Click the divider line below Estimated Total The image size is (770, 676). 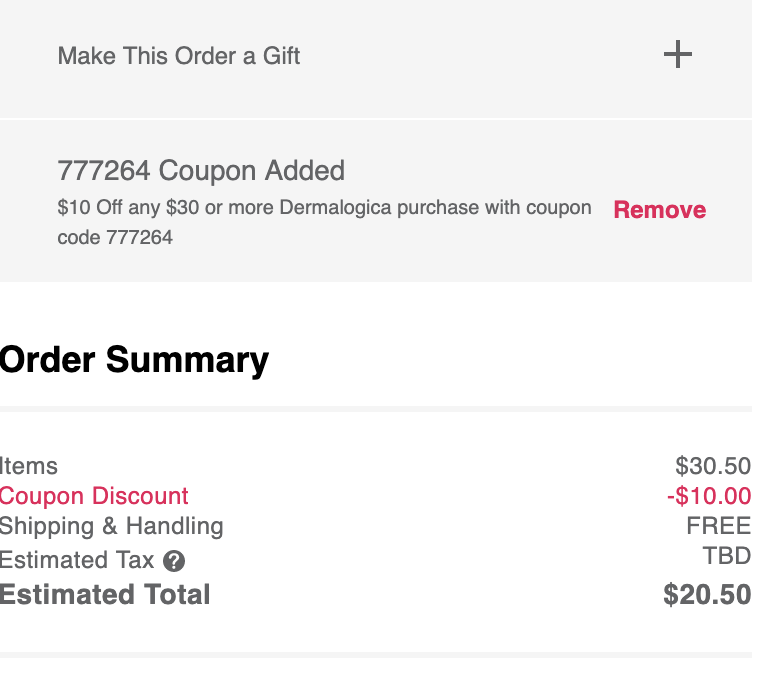coord(376,655)
